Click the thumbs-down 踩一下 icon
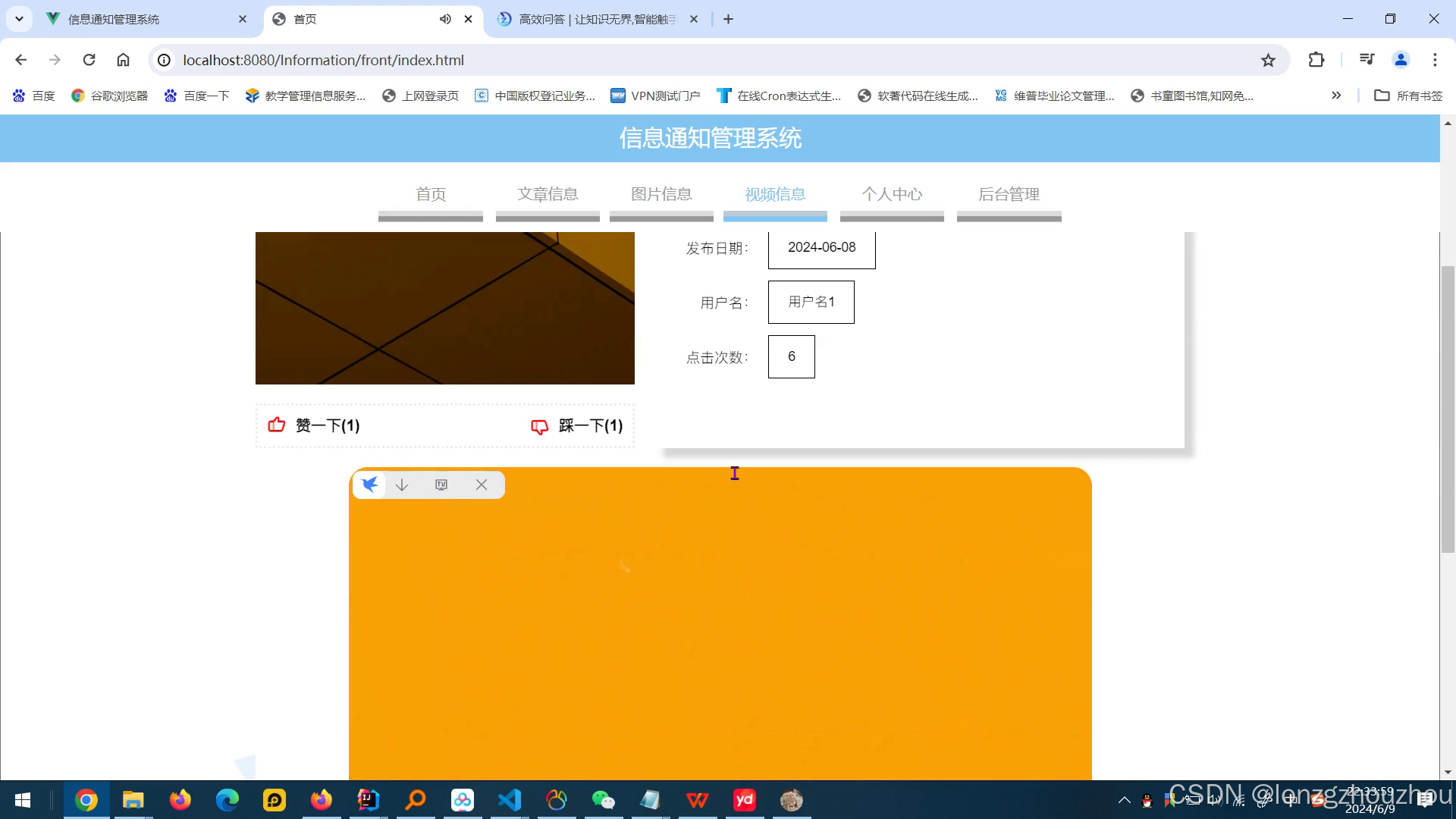This screenshot has width=1456, height=819. click(x=539, y=426)
